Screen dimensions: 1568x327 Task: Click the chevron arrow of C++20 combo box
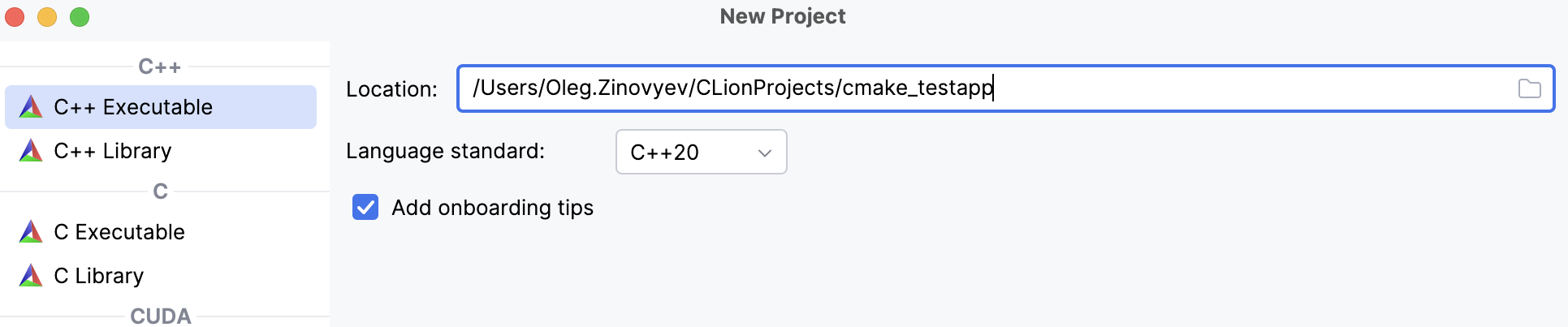764,153
